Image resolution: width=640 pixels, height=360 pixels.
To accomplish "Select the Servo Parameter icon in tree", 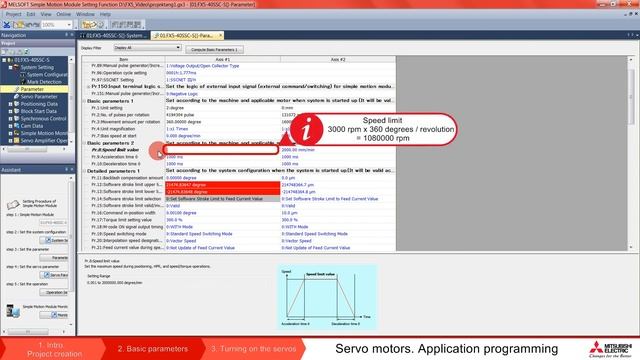I will 16,97.
